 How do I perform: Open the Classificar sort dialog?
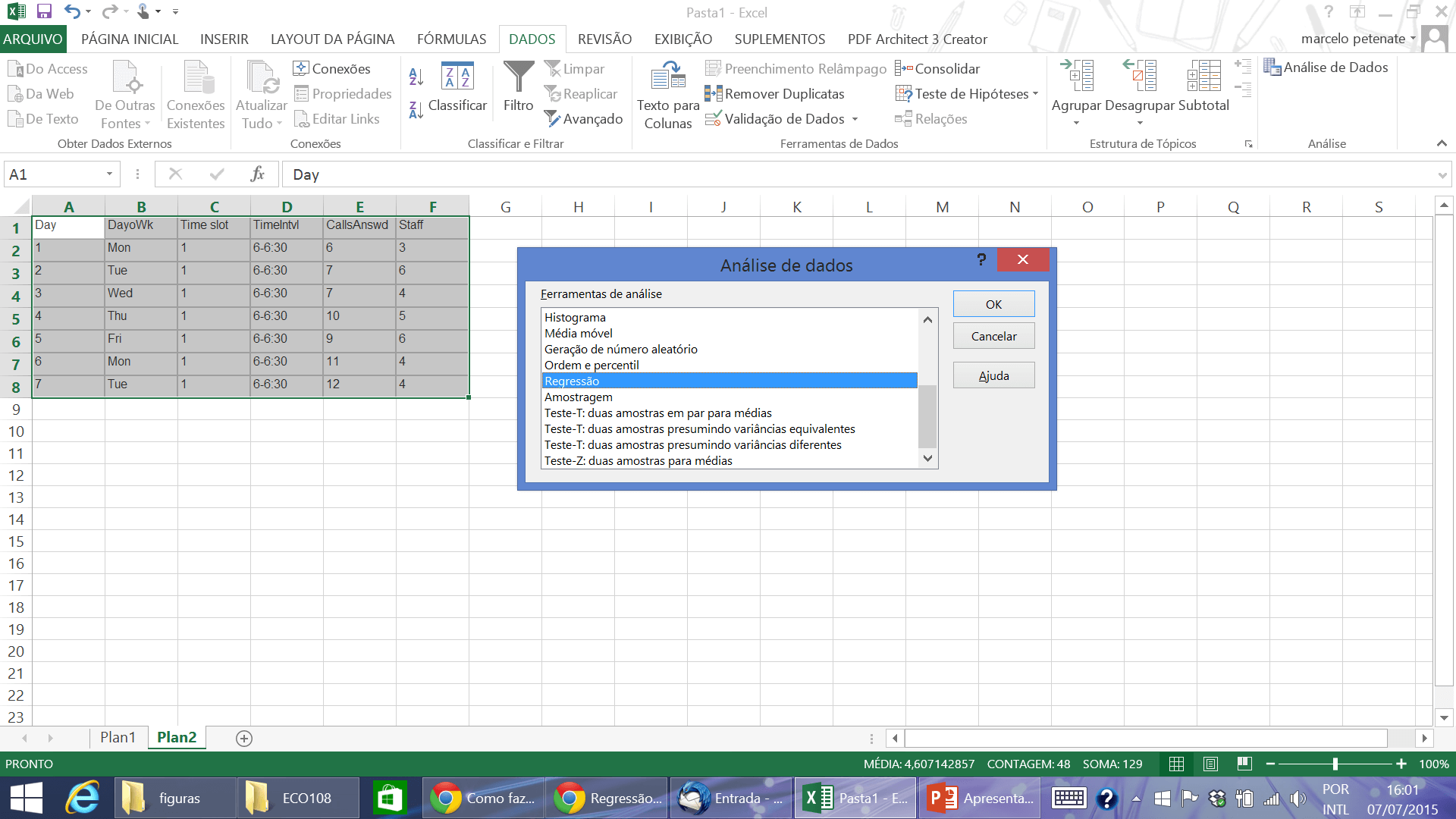[x=457, y=88]
